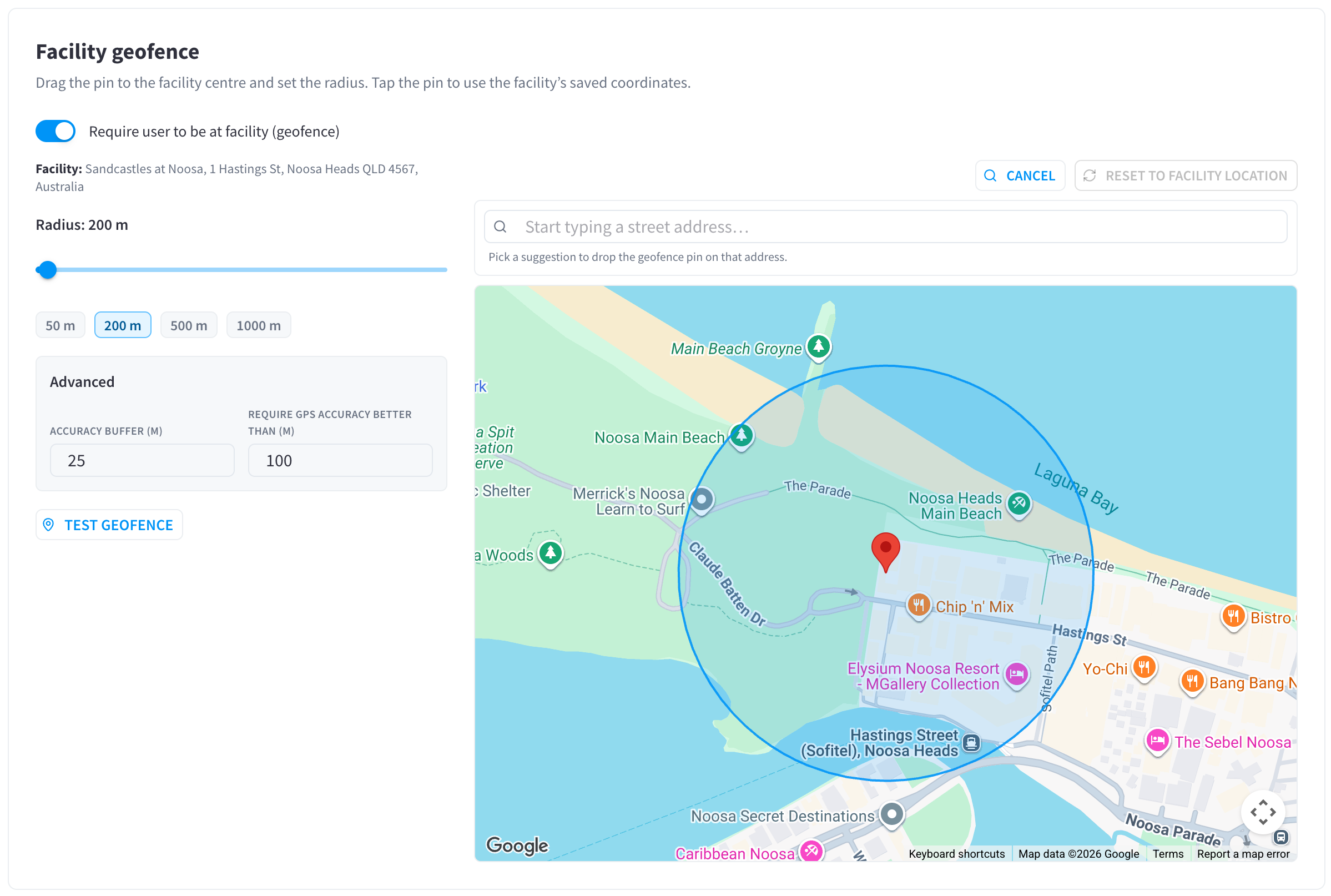Image resolution: width=1331 pixels, height=896 pixels.
Task: Open Keyboard shortcuts on the map
Action: click(956, 854)
